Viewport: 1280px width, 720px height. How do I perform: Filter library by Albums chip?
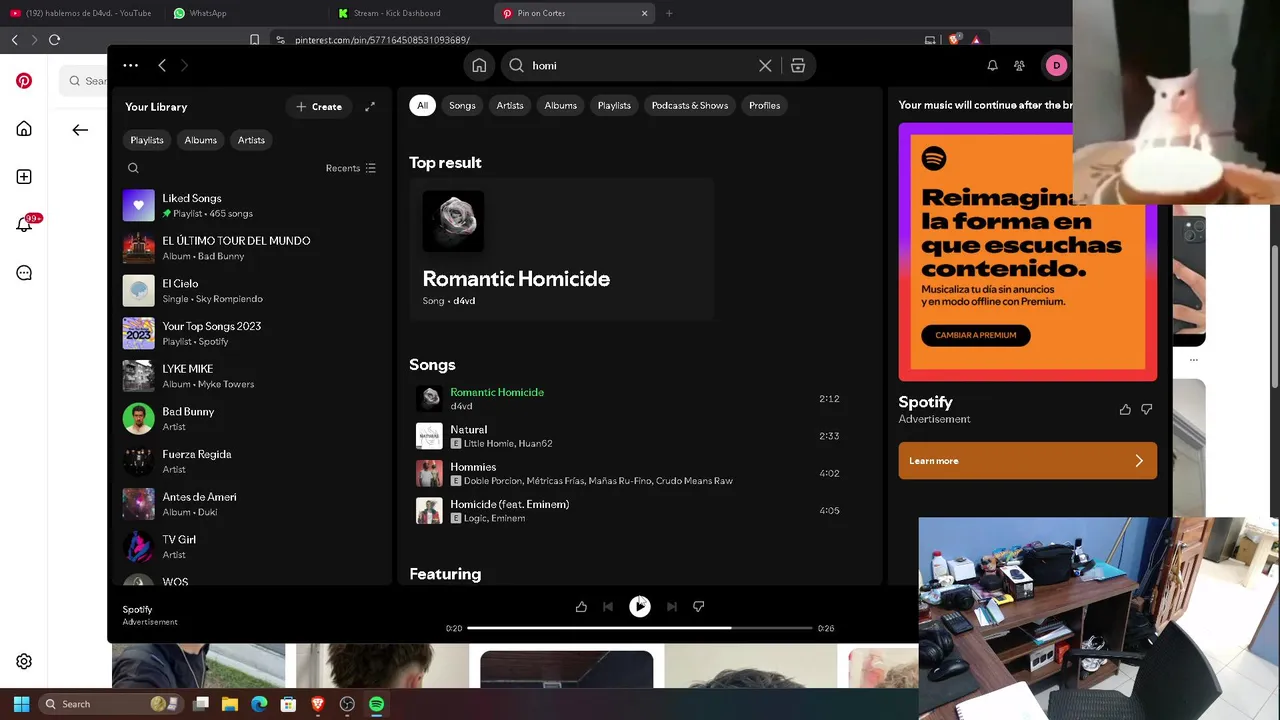tap(200, 140)
